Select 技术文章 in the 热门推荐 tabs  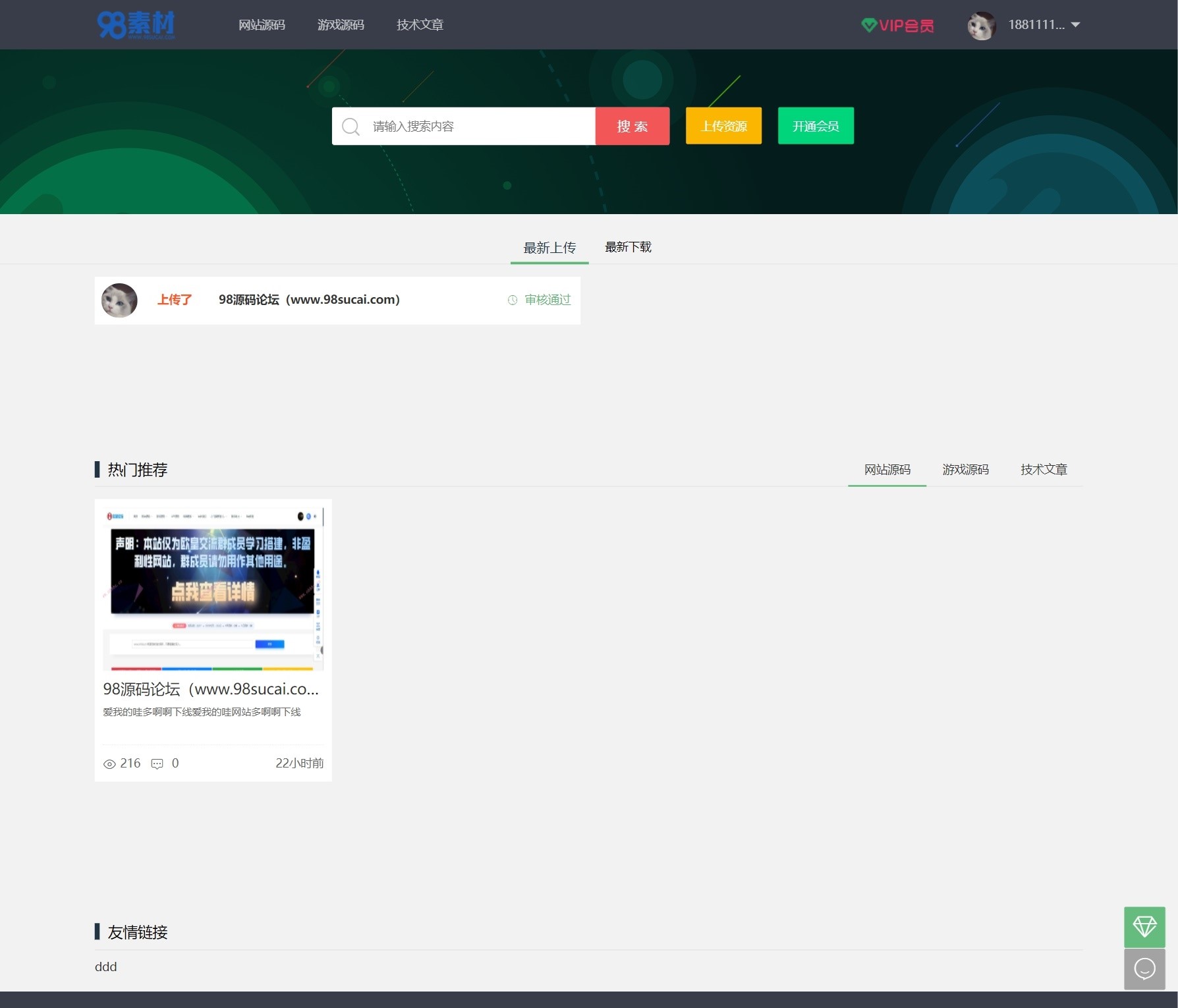pyautogui.click(x=1044, y=470)
